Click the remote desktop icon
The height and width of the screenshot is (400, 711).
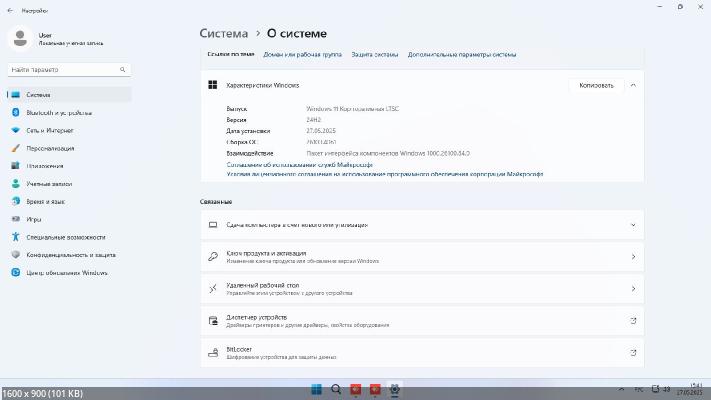coord(213,288)
